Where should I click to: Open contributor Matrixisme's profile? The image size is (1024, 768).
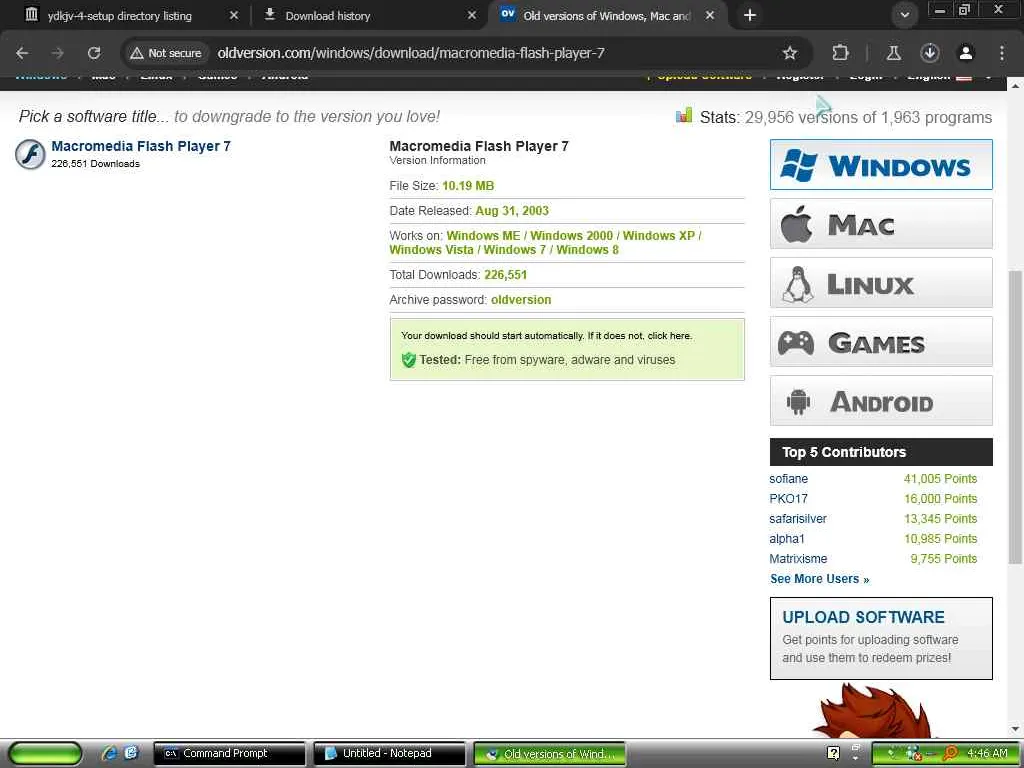(x=798, y=558)
